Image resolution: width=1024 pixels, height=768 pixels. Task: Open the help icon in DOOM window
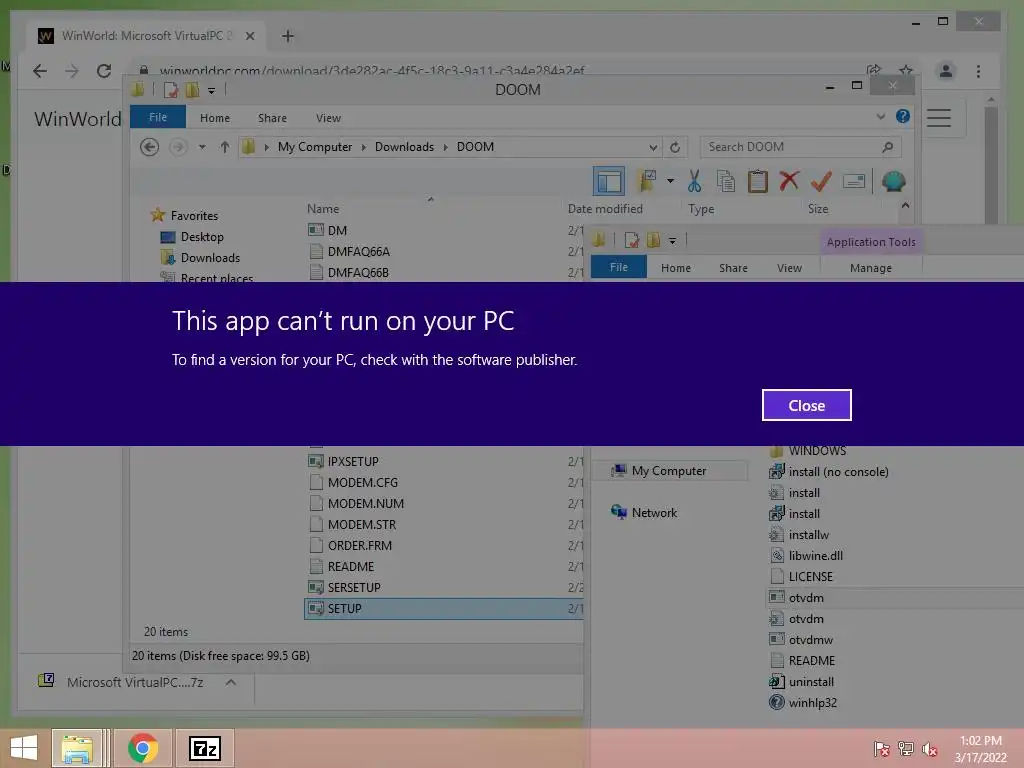[x=903, y=116]
